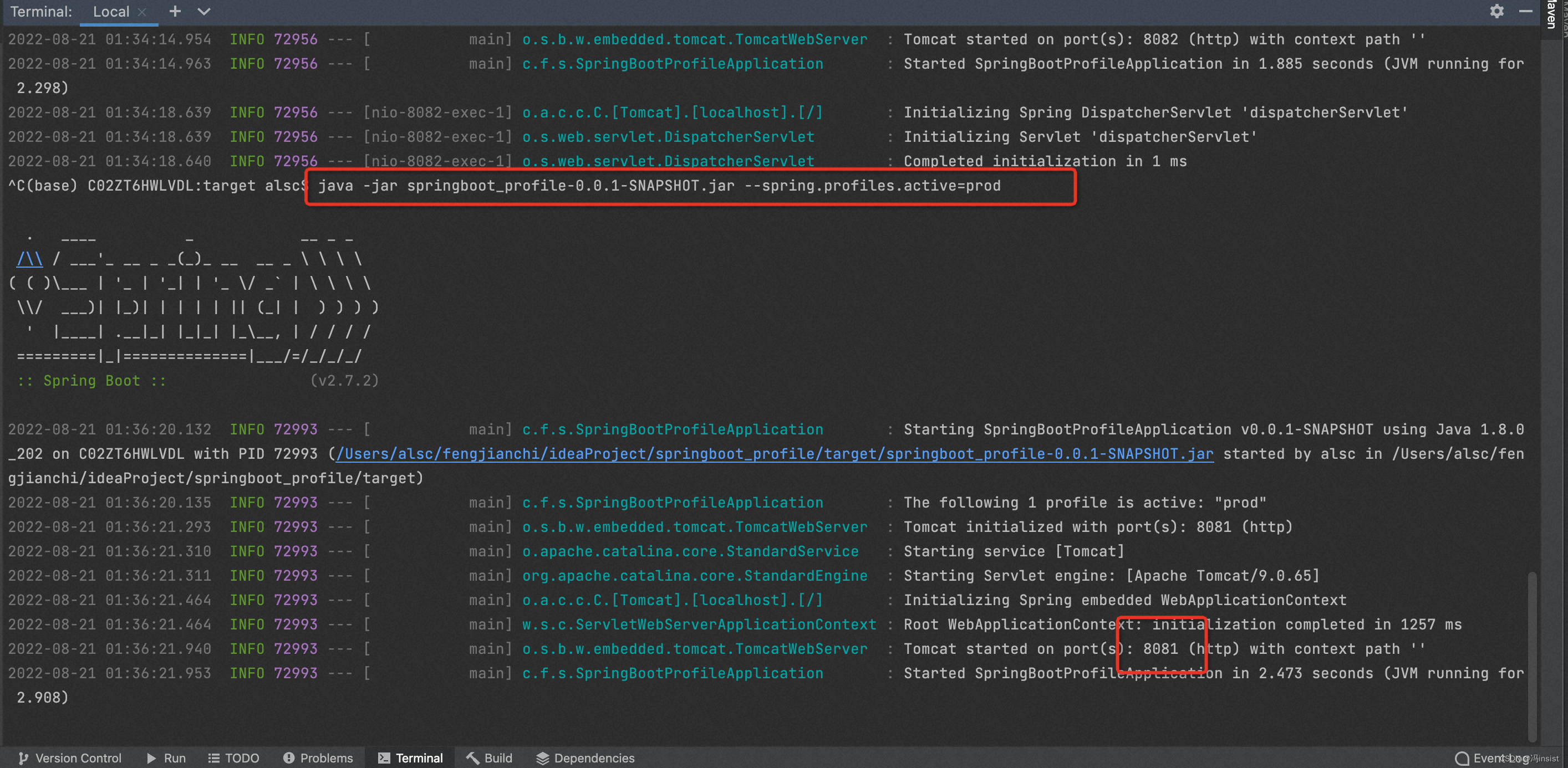This screenshot has height=768, width=1568.
Task: Click 'Completed initialization in 1 ms' text
Action: click(1045, 161)
